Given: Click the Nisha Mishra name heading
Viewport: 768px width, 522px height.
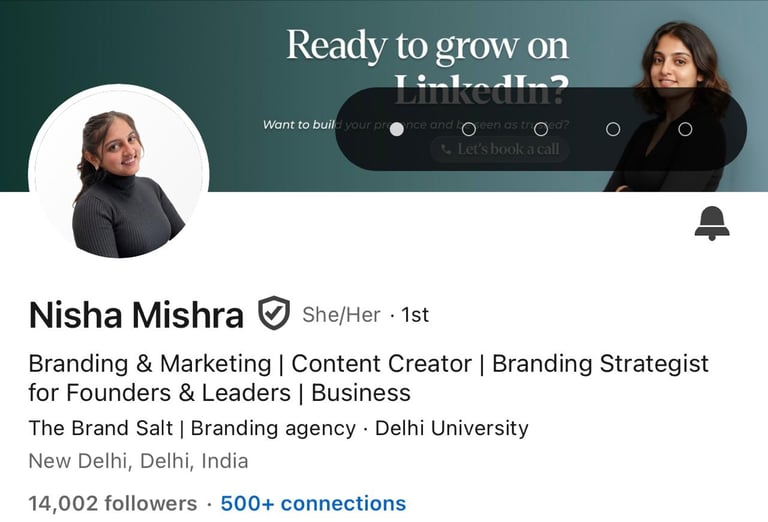Looking at the screenshot, I should point(136,315).
